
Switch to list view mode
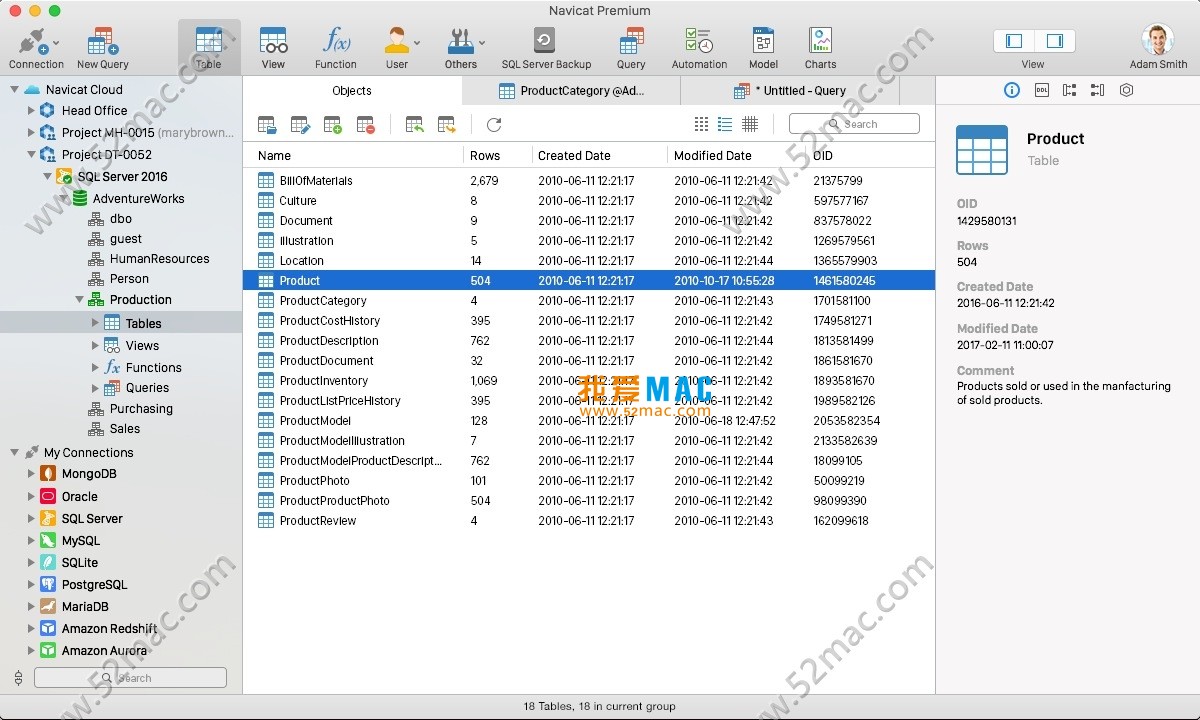(725, 124)
